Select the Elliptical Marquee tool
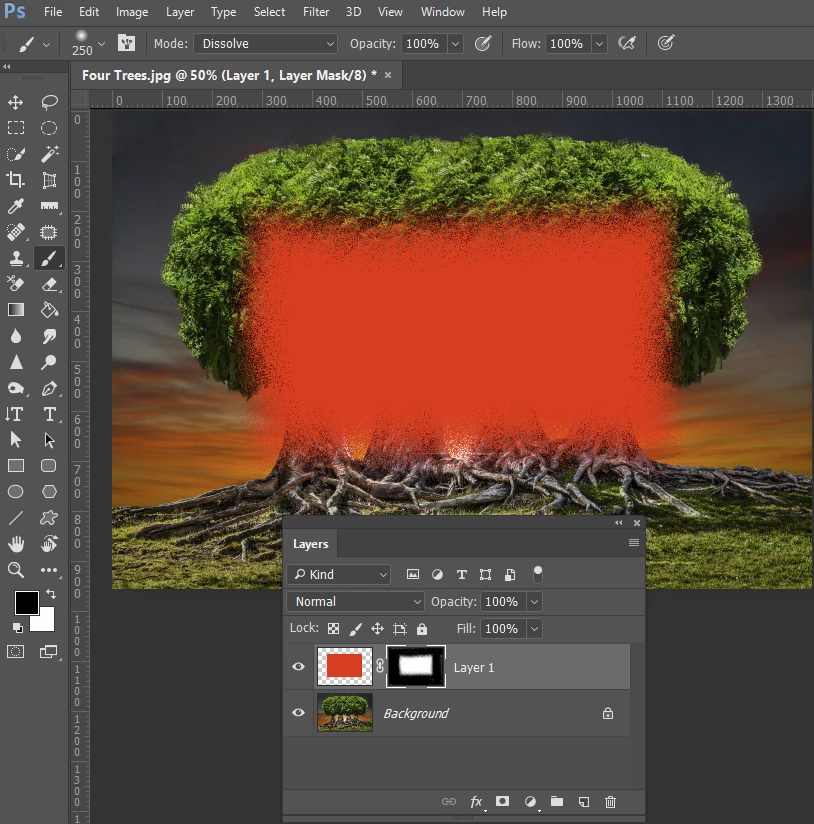This screenshot has width=814, height=824. (x=49, y=128)
